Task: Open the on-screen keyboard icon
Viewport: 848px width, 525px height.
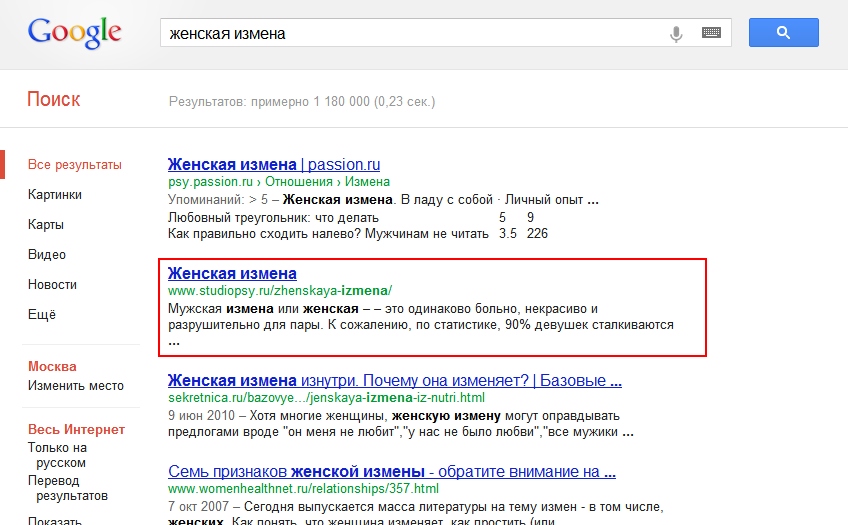Action: point(711,33)
